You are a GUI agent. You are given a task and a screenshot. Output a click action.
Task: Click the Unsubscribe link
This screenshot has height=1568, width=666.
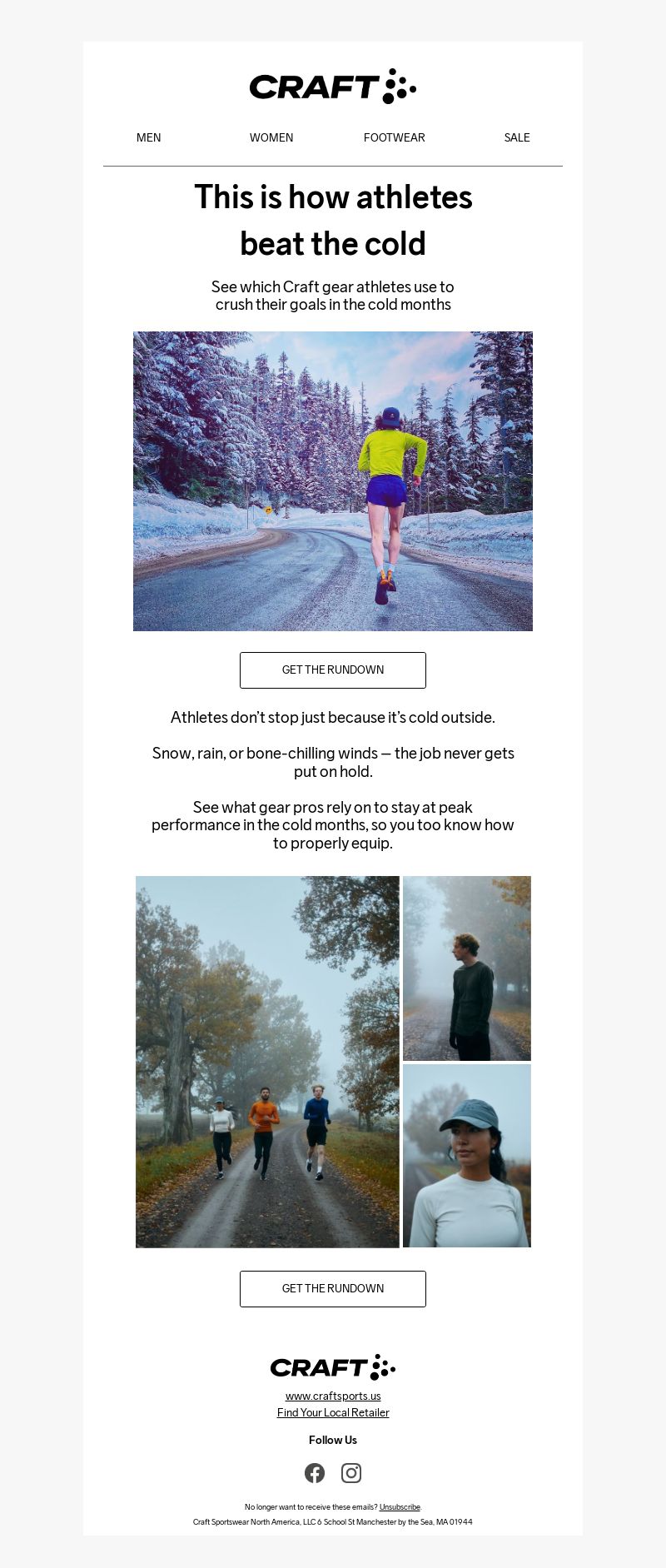tap(400, 1507)
